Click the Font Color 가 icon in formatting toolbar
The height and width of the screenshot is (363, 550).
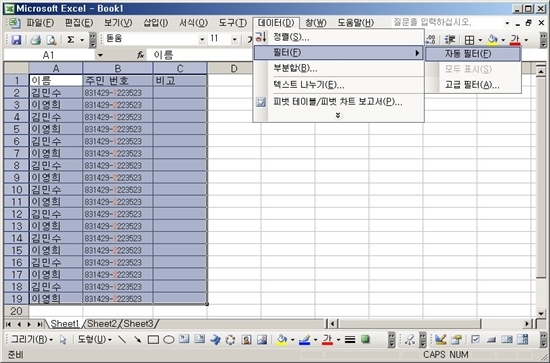pyautogui.click(x=515, y=40)
